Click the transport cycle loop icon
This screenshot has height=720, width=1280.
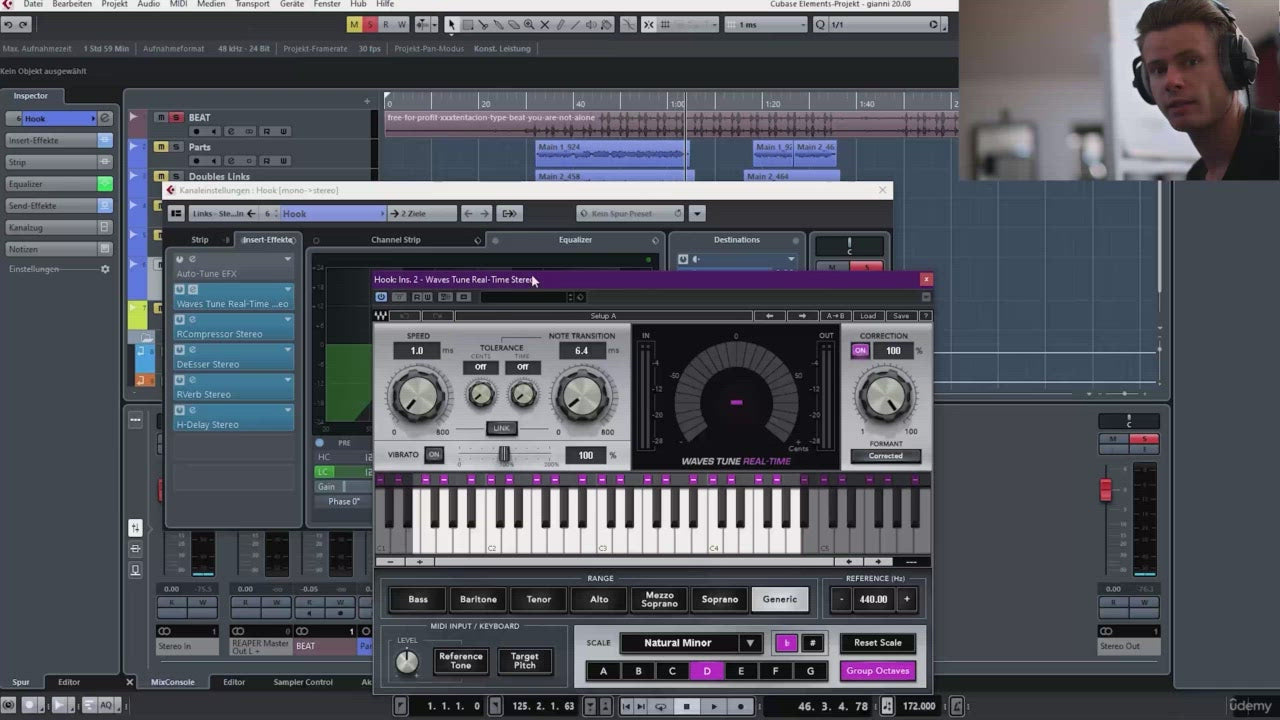(660, 707)
